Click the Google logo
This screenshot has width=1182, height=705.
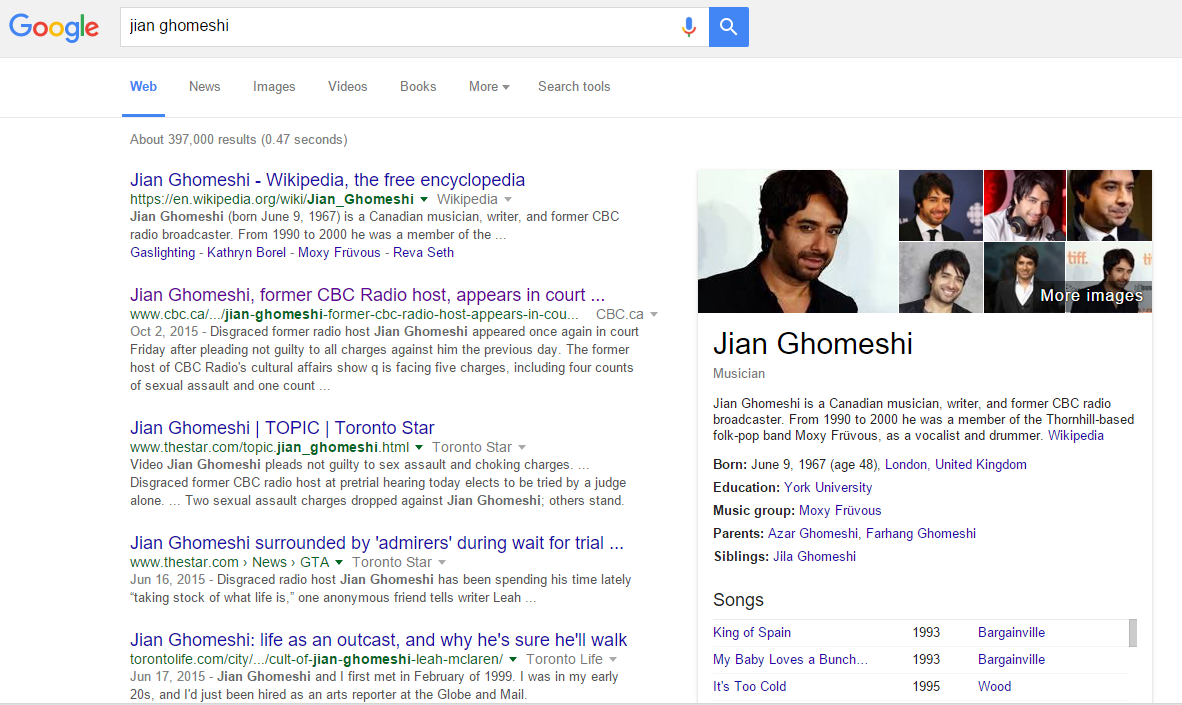[x=54, y=27]
